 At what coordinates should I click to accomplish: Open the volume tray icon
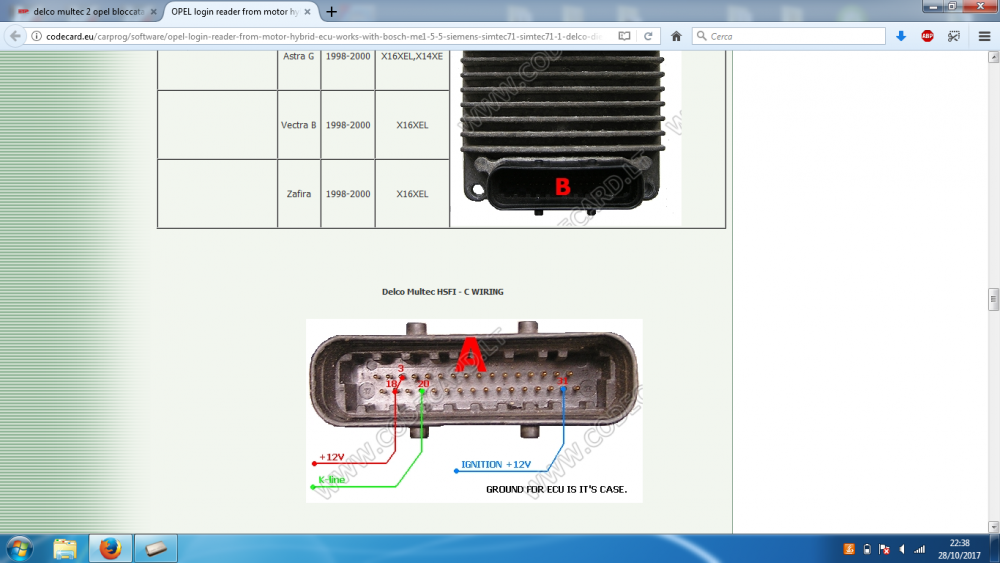pos(902,549)
